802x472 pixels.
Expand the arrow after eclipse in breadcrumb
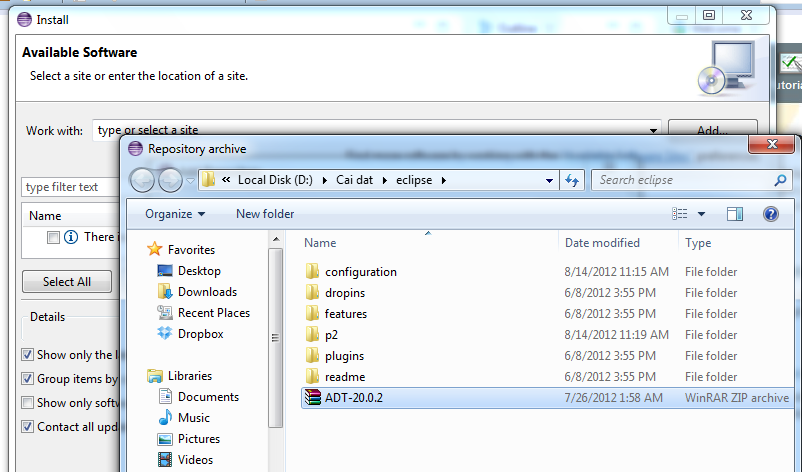point(443,180)
